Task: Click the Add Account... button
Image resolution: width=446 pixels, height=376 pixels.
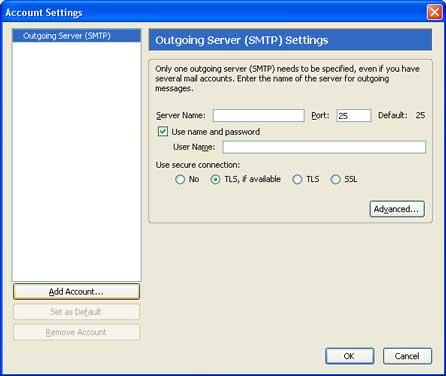Action: tap(76, 292)
